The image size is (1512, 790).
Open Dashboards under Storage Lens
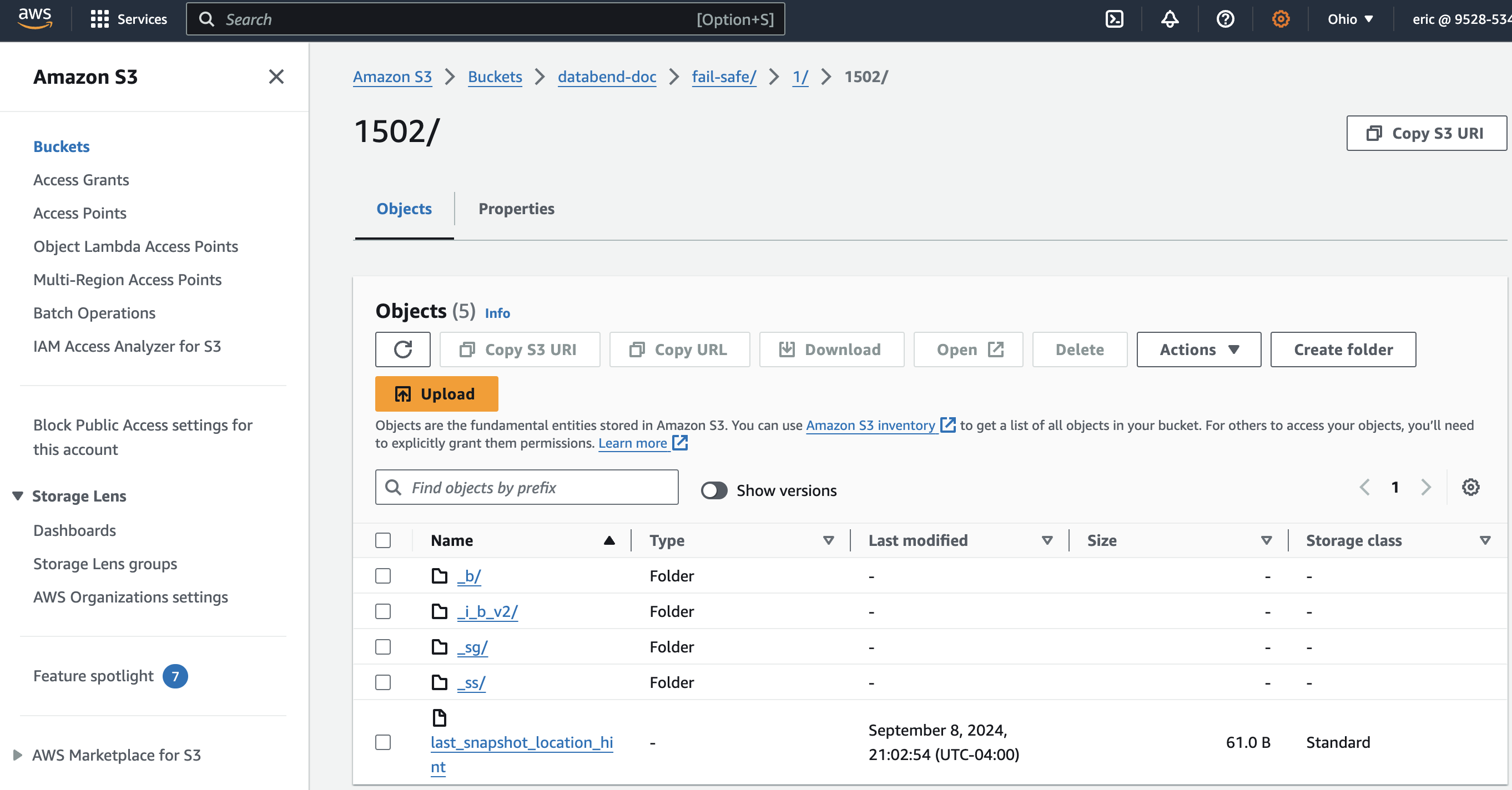74,531
